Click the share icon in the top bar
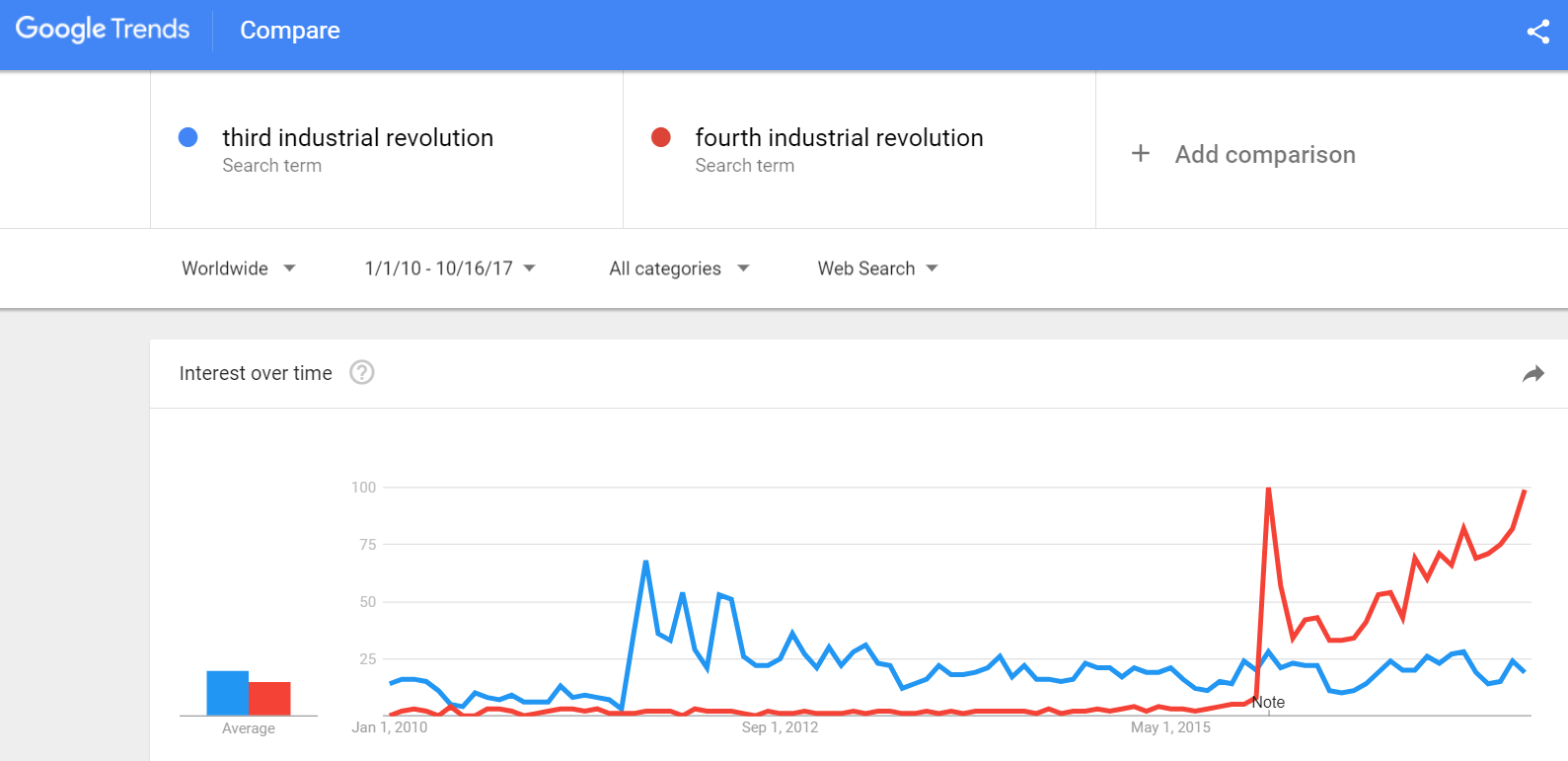Image resolution: width=1568 pixels, height=761 pixels. pyautogui.click(x=1538, y=31)
